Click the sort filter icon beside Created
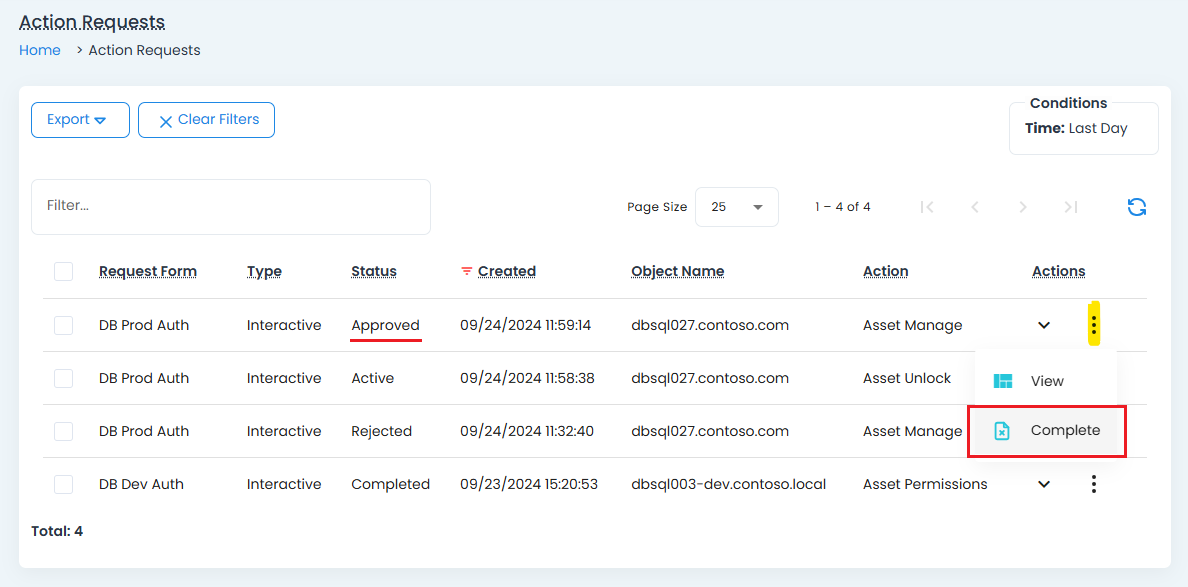This screenshot has width=1188, height=587. click(x=466, y=272)
